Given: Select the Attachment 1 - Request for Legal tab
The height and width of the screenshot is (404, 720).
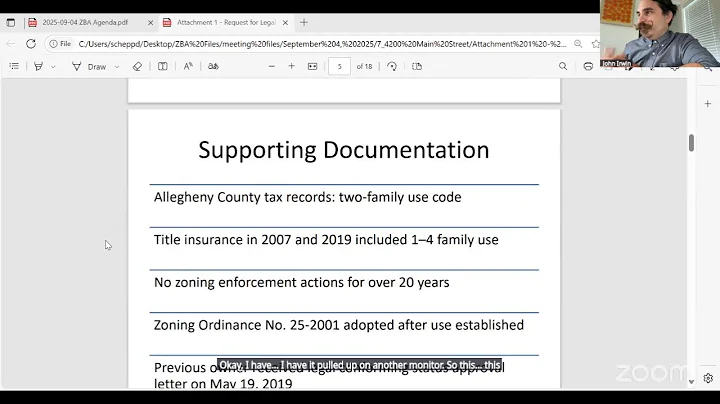Looking at the screenshot, I should (226, 22).
